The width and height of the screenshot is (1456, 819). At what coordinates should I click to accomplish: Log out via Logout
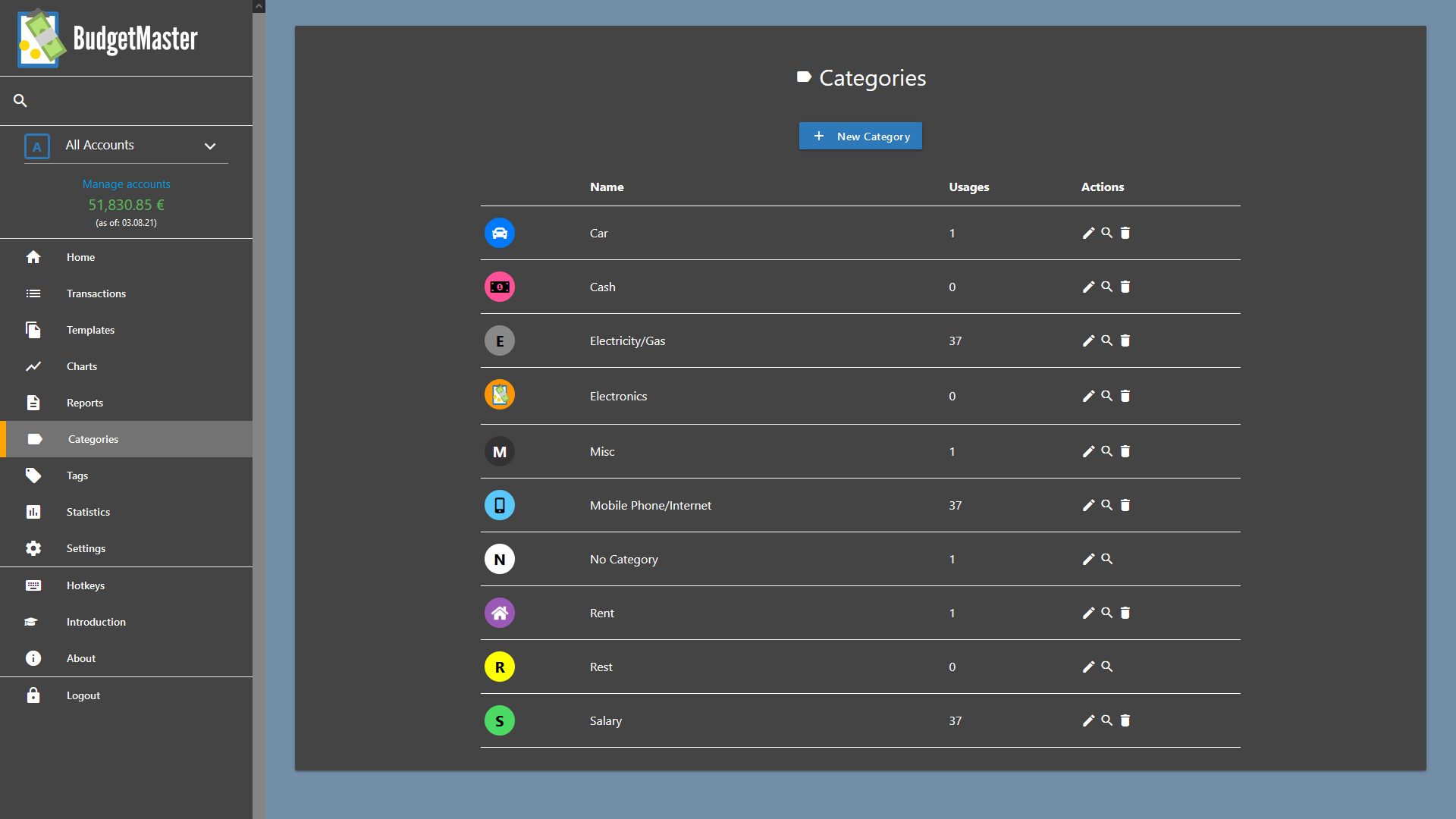(126, 695)
